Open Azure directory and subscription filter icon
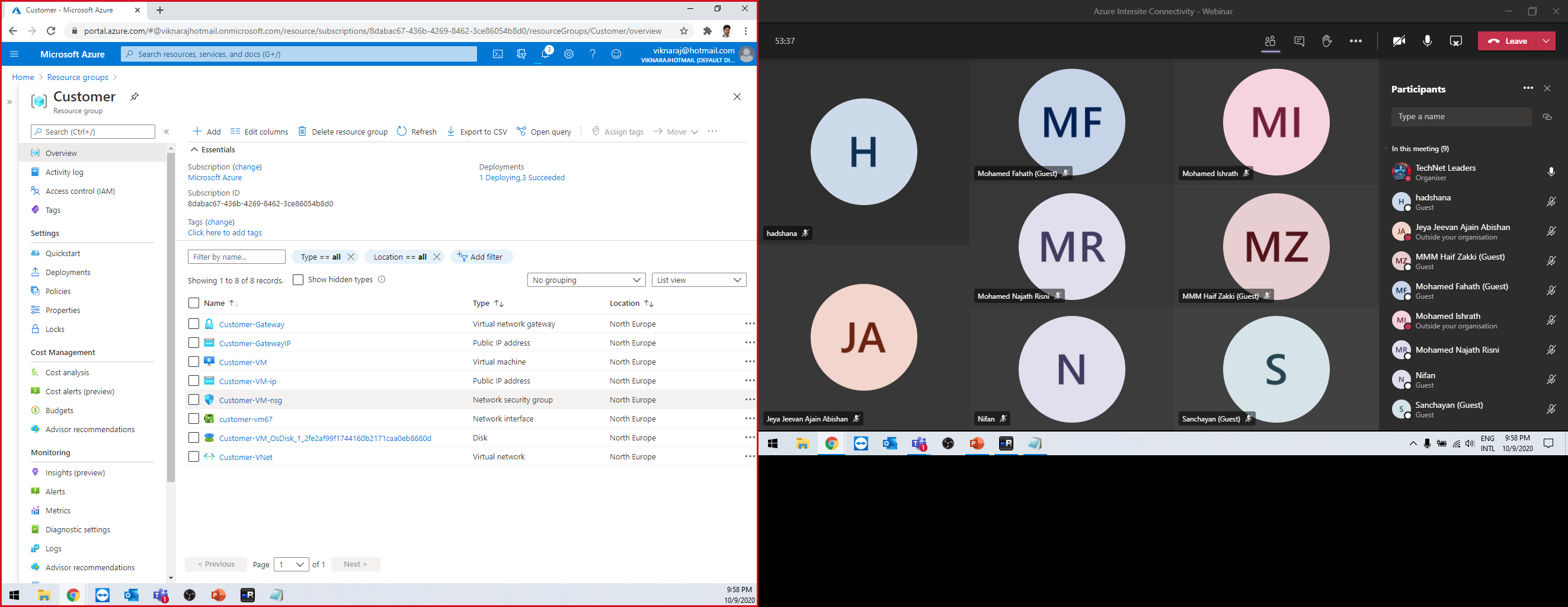This screenshot has height=607, width=1568. point(521,54)
